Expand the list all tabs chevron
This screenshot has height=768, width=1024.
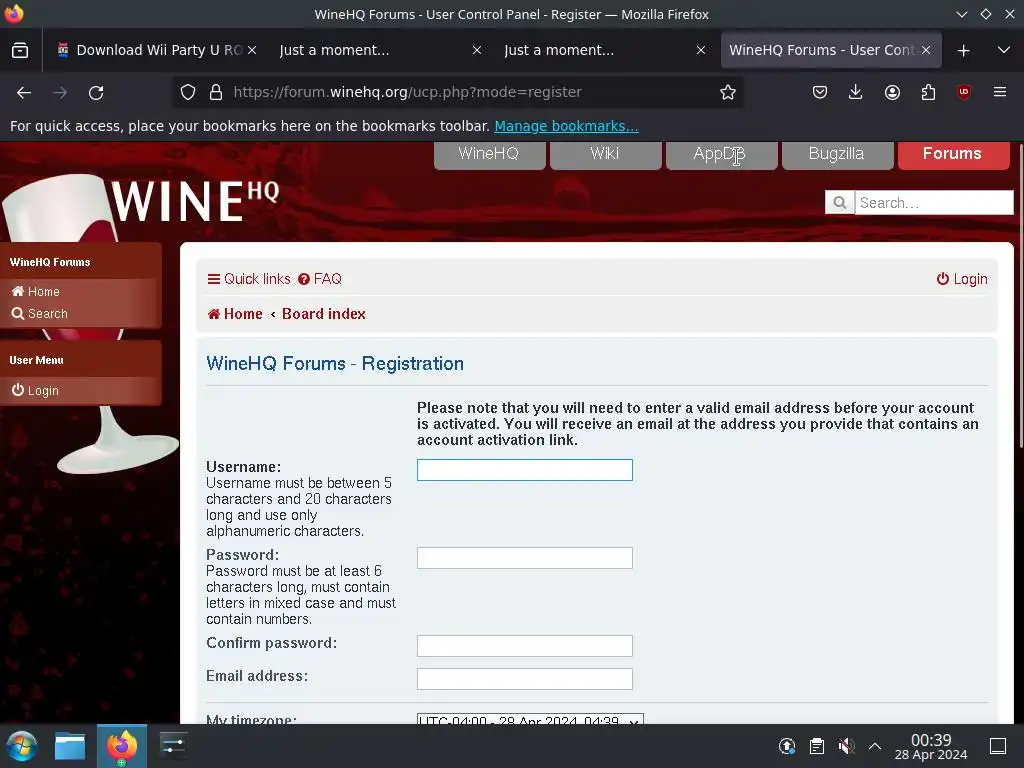tap(1004, 50)
